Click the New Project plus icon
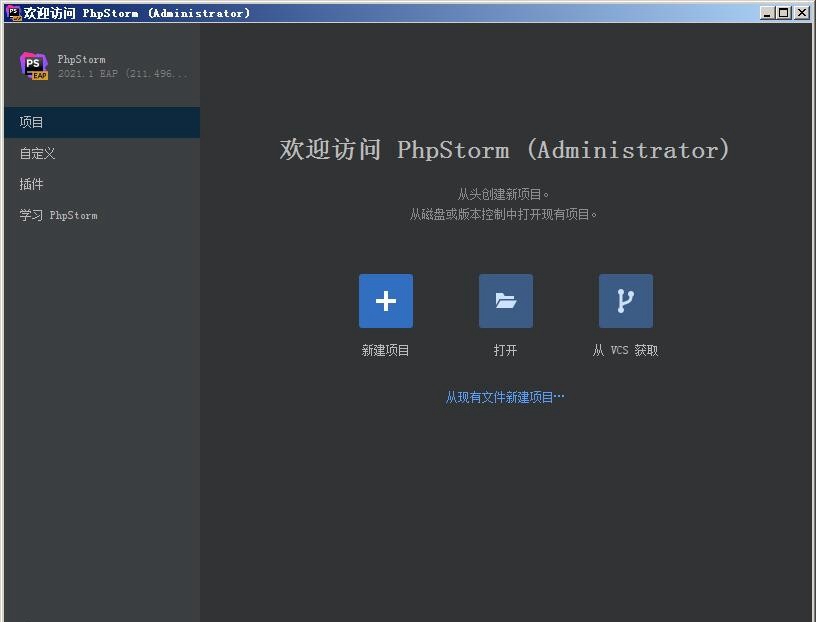 click(386, 301)
